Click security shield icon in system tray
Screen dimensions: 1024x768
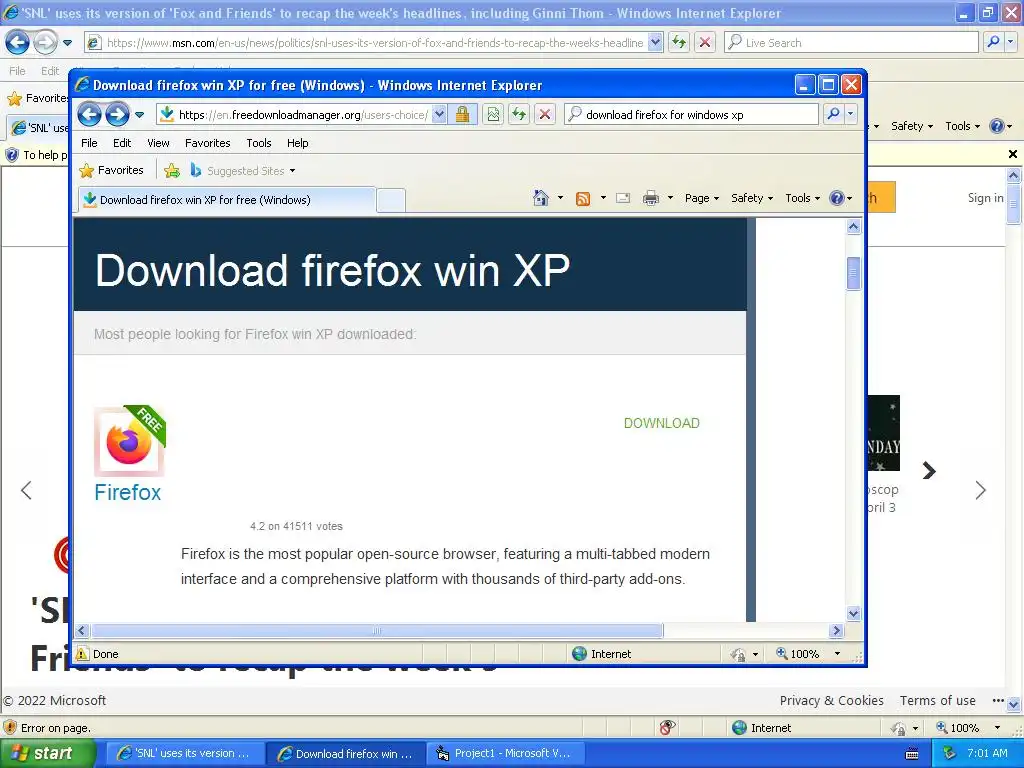(x=950, y=753)
